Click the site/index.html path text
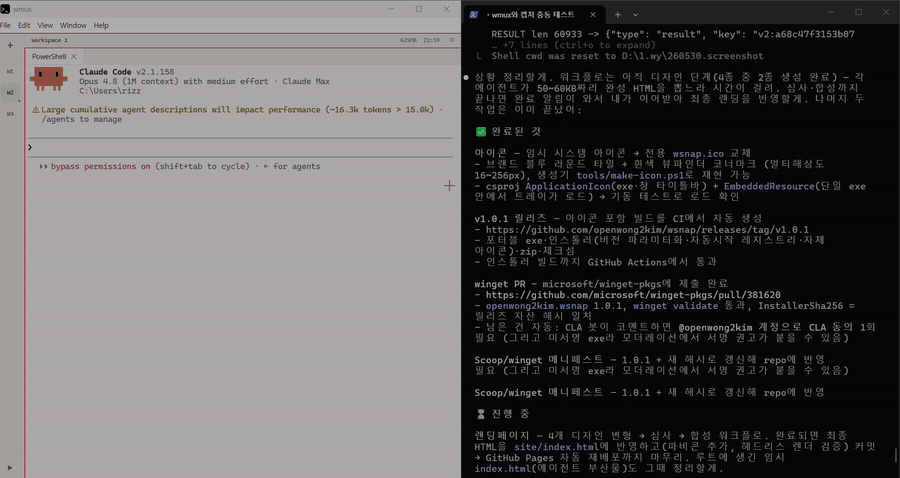The height and width of the screenshot is (478, 900). (x=557, y=446)
